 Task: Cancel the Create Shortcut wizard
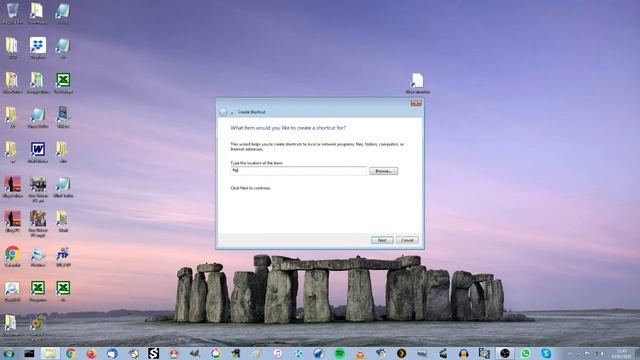coord(407,240)
